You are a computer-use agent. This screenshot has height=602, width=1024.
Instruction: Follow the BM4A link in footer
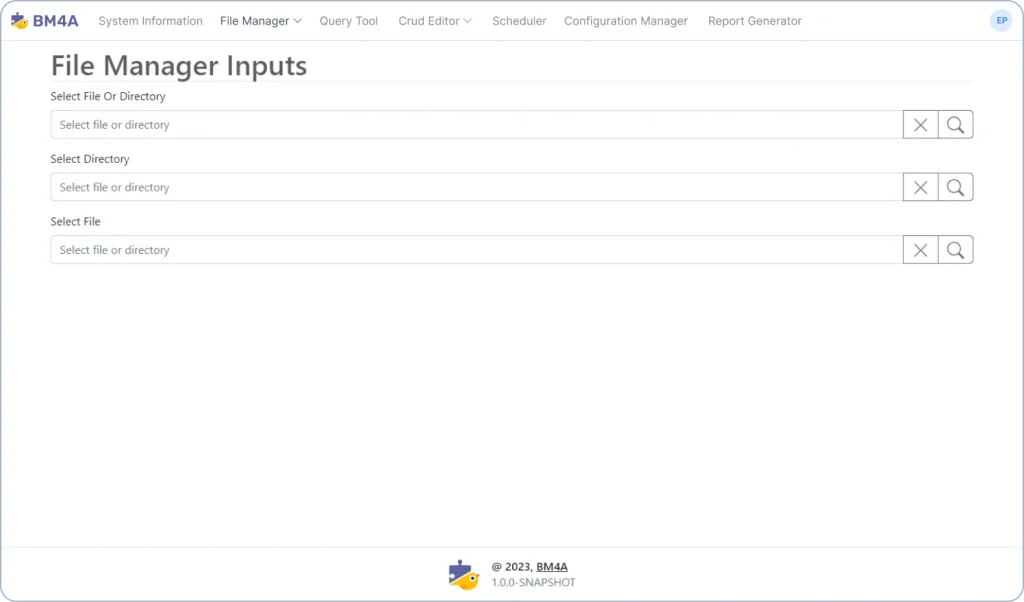tap(552, 567)
